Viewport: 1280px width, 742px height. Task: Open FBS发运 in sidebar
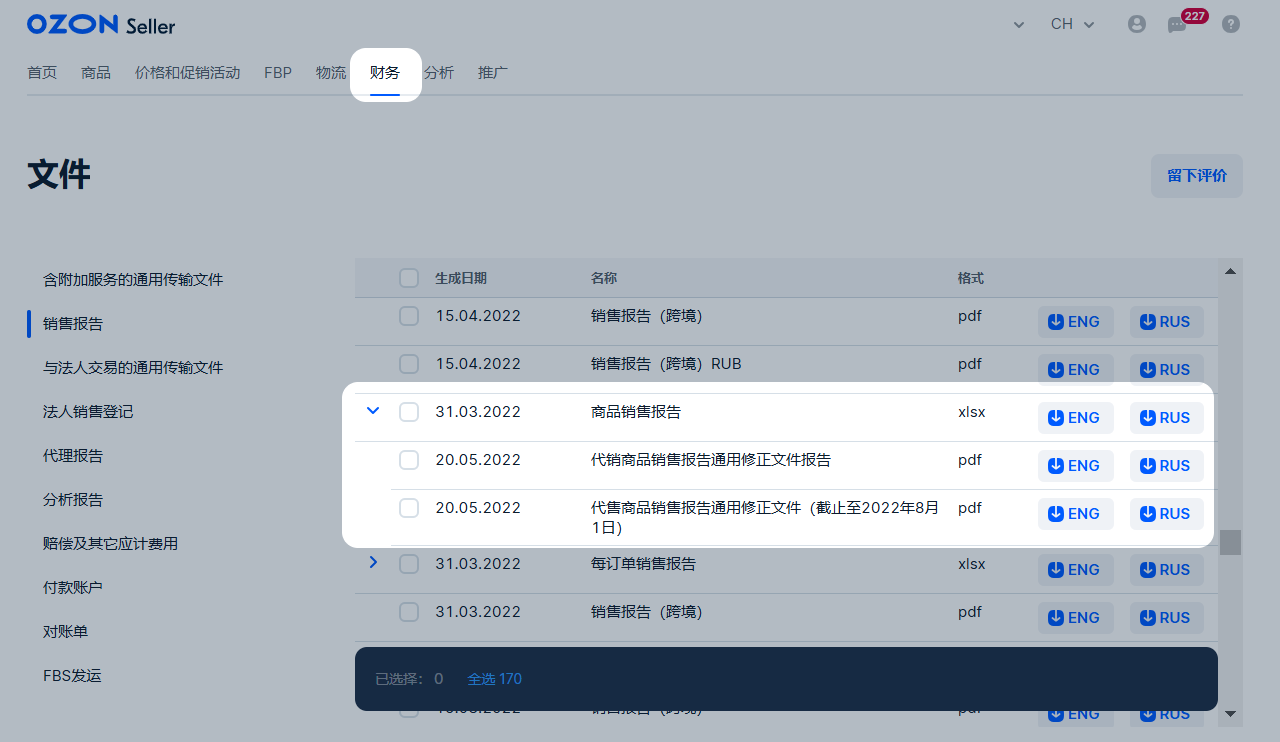(72, 676)
